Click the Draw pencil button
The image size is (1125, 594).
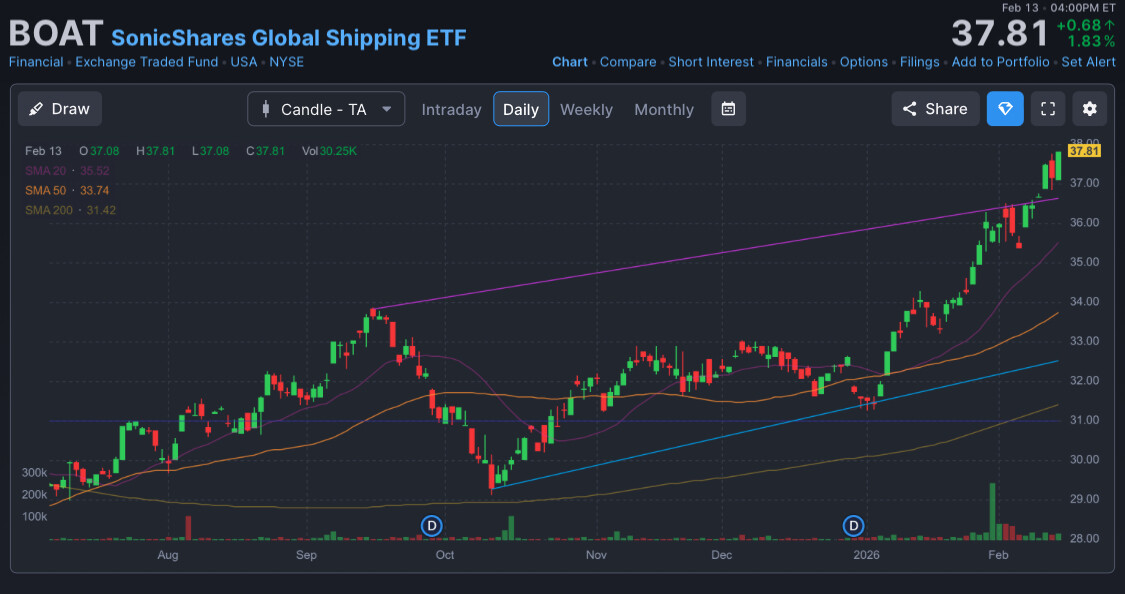(60, 109)
